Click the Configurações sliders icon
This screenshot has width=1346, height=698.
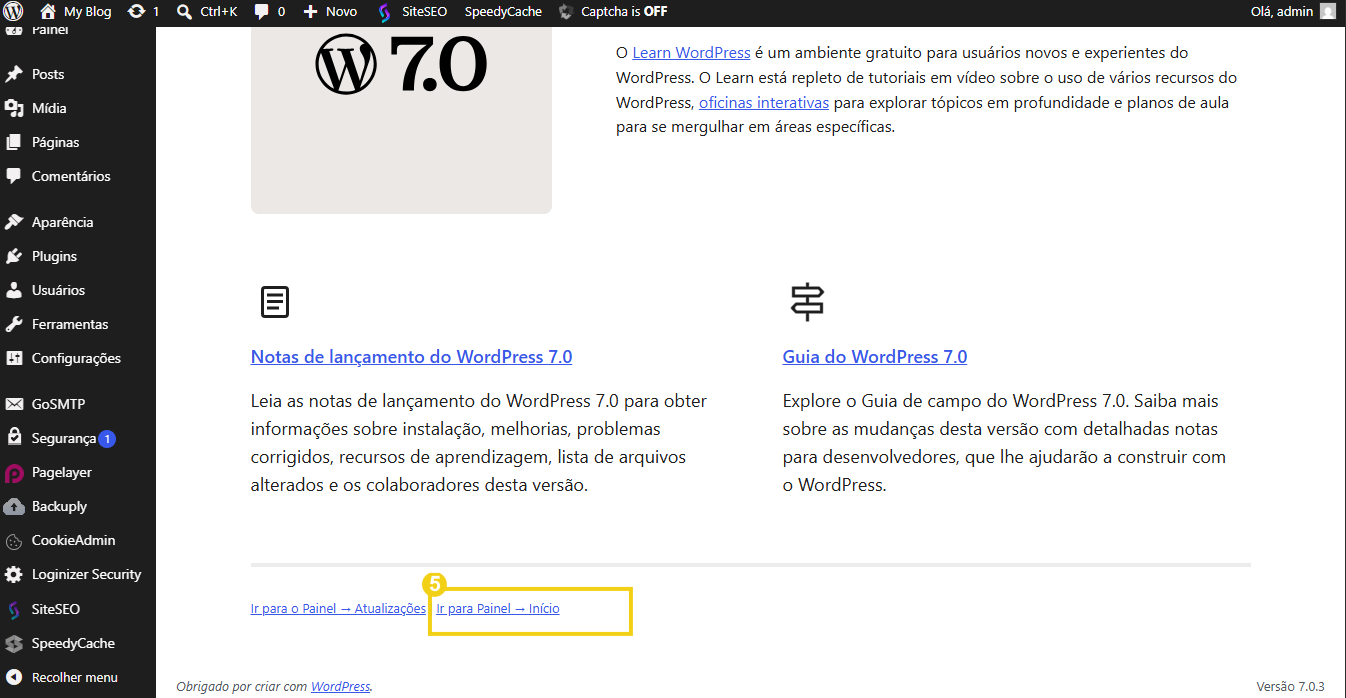pos(14,358)
